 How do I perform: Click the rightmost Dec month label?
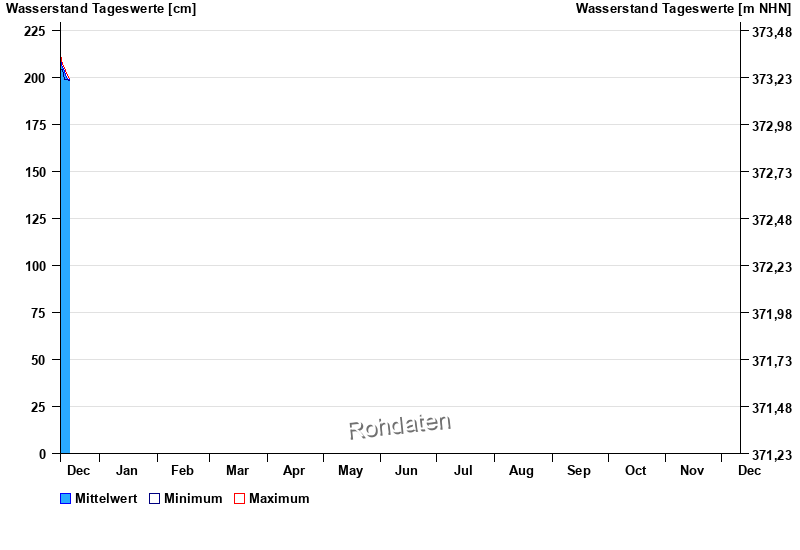pyautogui.click(x=749, y=471)
